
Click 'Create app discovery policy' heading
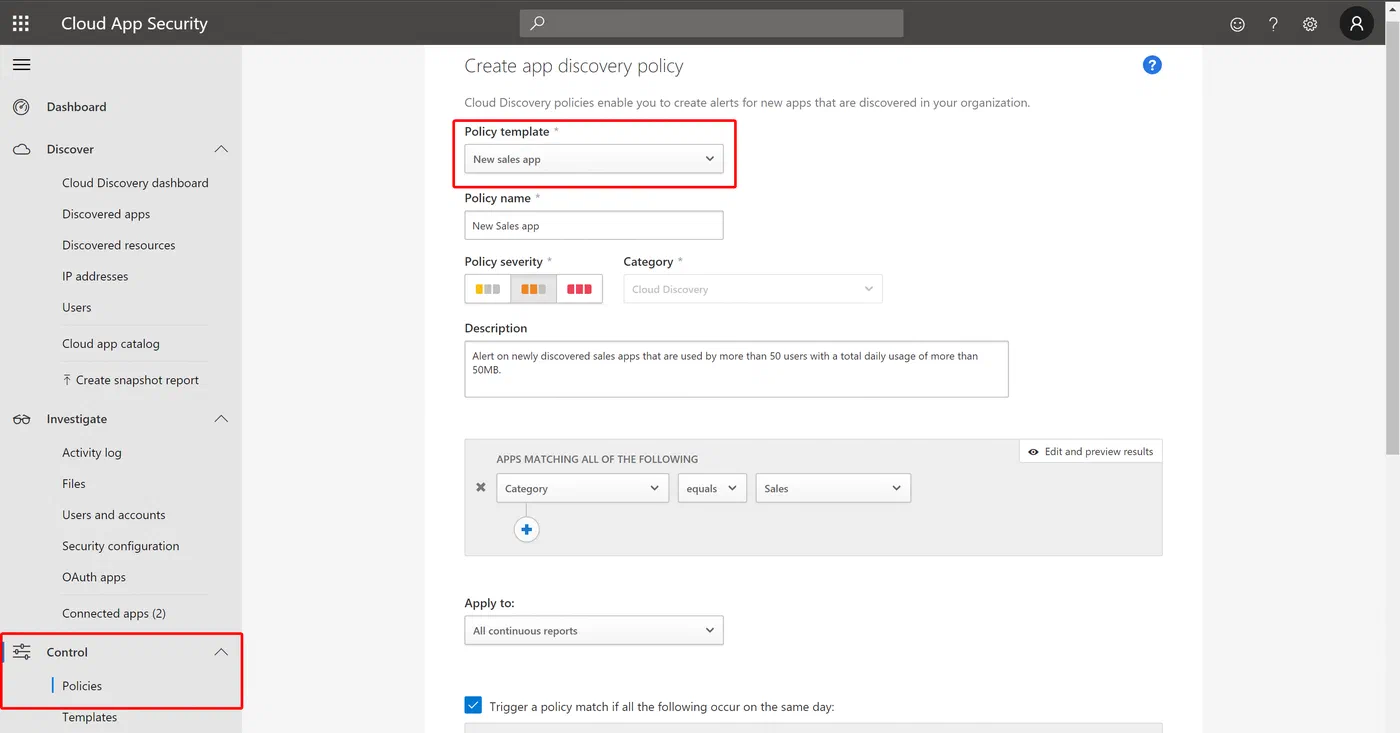point(574,66)
